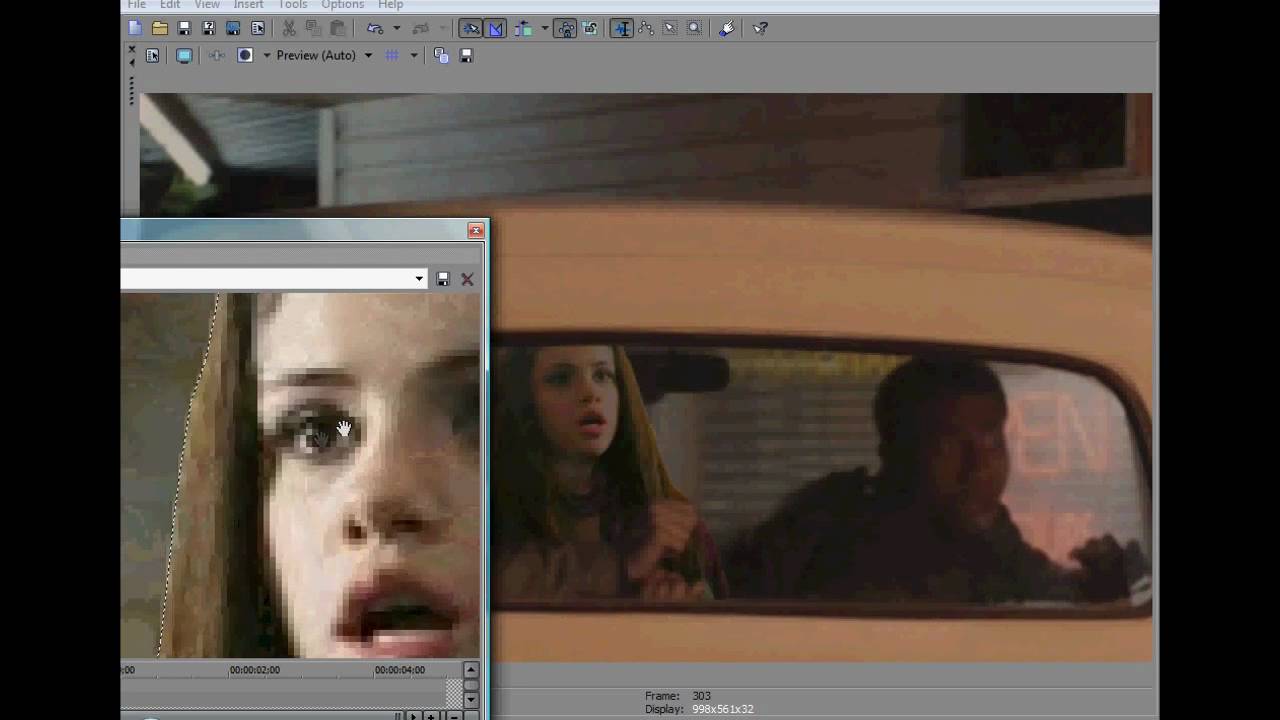
Task: Click the scroll handle between the crop timeline arrows
Action: click(x=471, y=685)
